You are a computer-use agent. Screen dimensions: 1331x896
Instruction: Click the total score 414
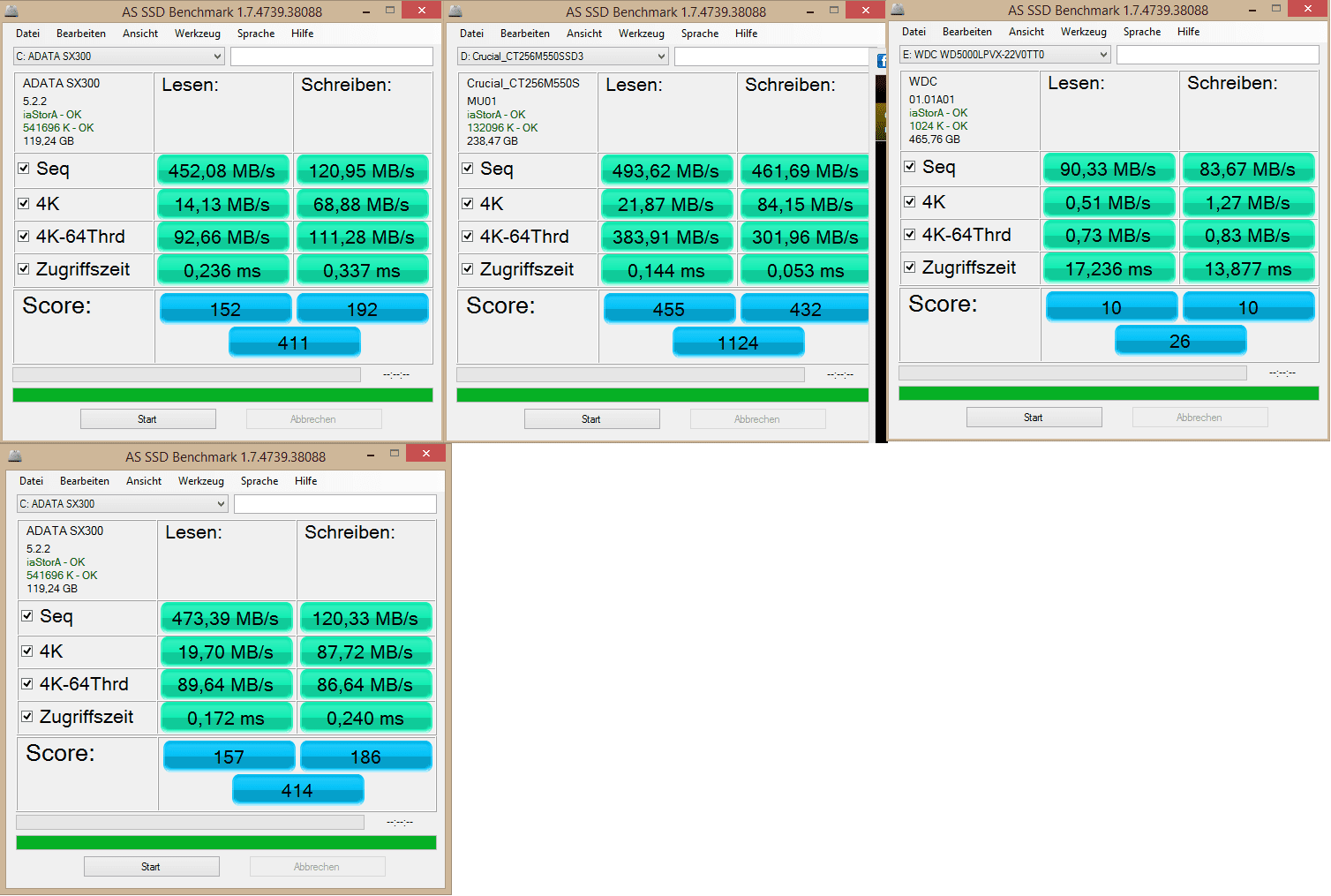click(298, 790)
